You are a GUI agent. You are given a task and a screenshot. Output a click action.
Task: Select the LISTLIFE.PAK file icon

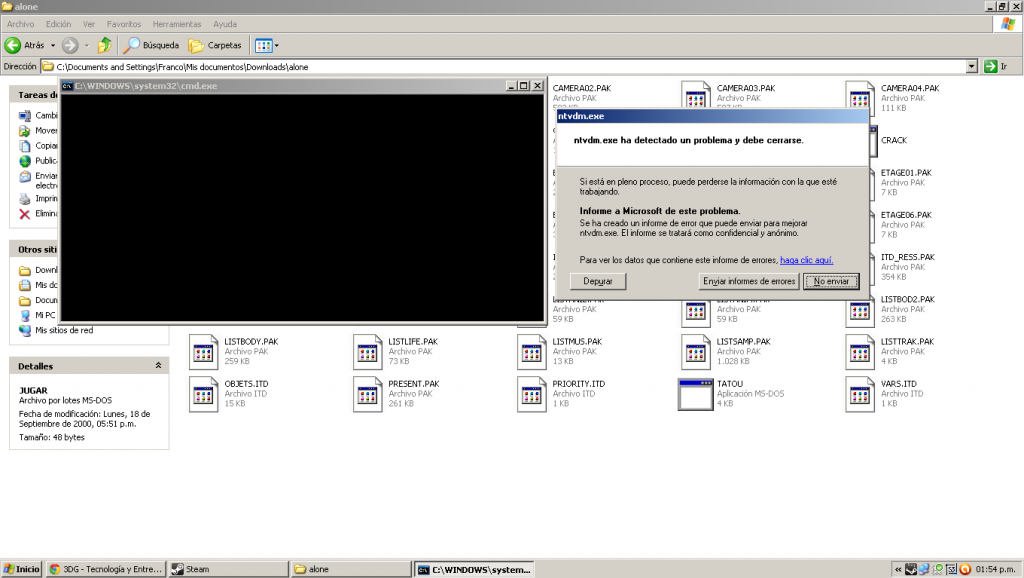click(368, 351)
